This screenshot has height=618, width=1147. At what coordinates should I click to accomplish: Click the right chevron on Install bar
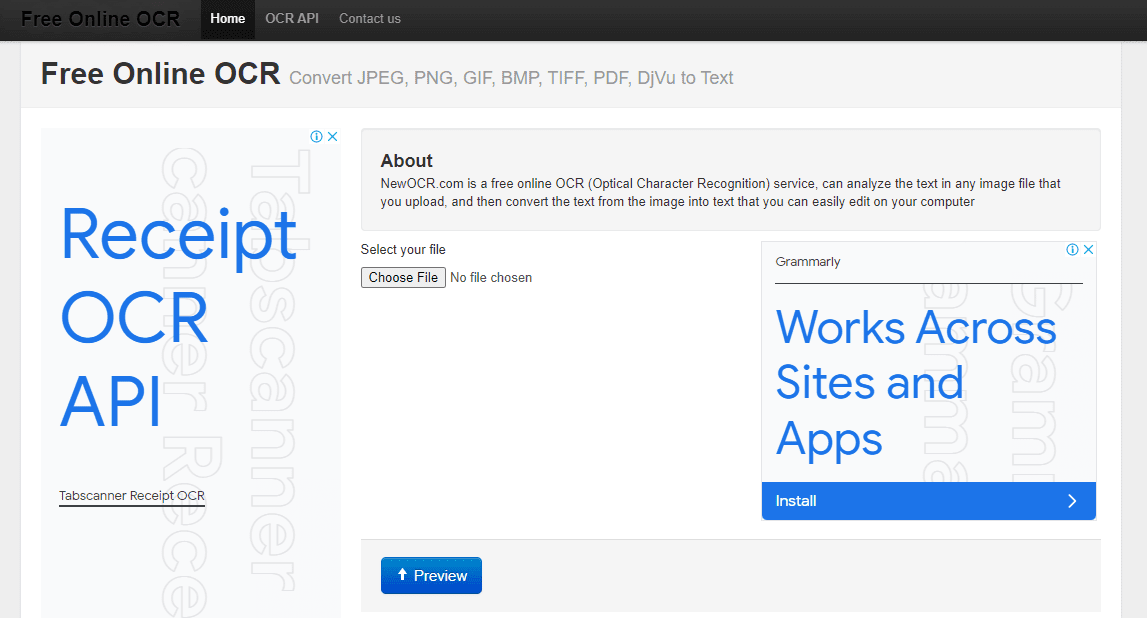click(x=1072, y=501)
